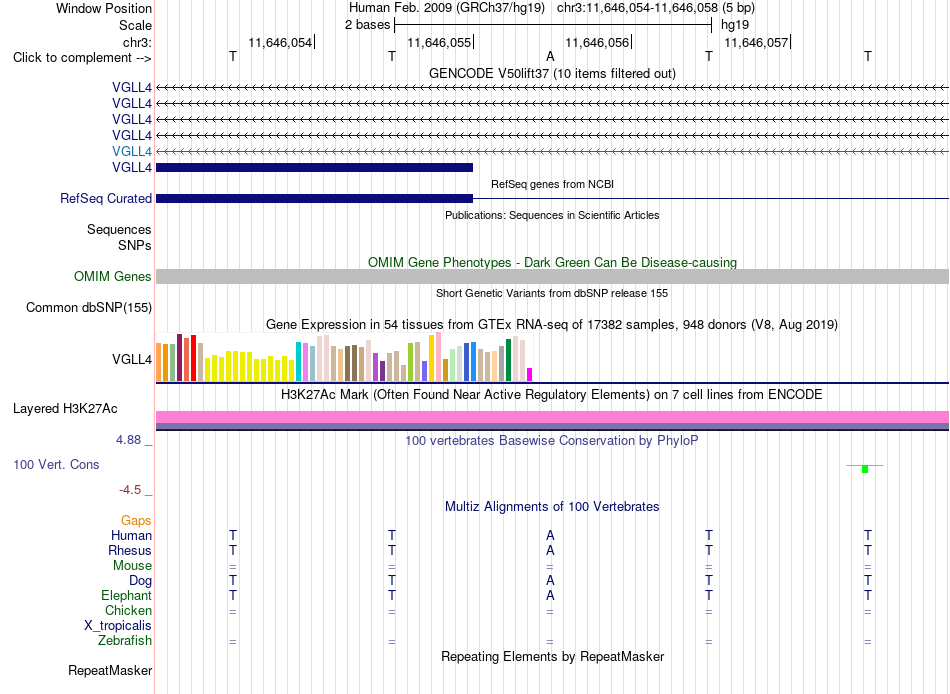Click the 'RepeatMasker' track label

[110, 670]
